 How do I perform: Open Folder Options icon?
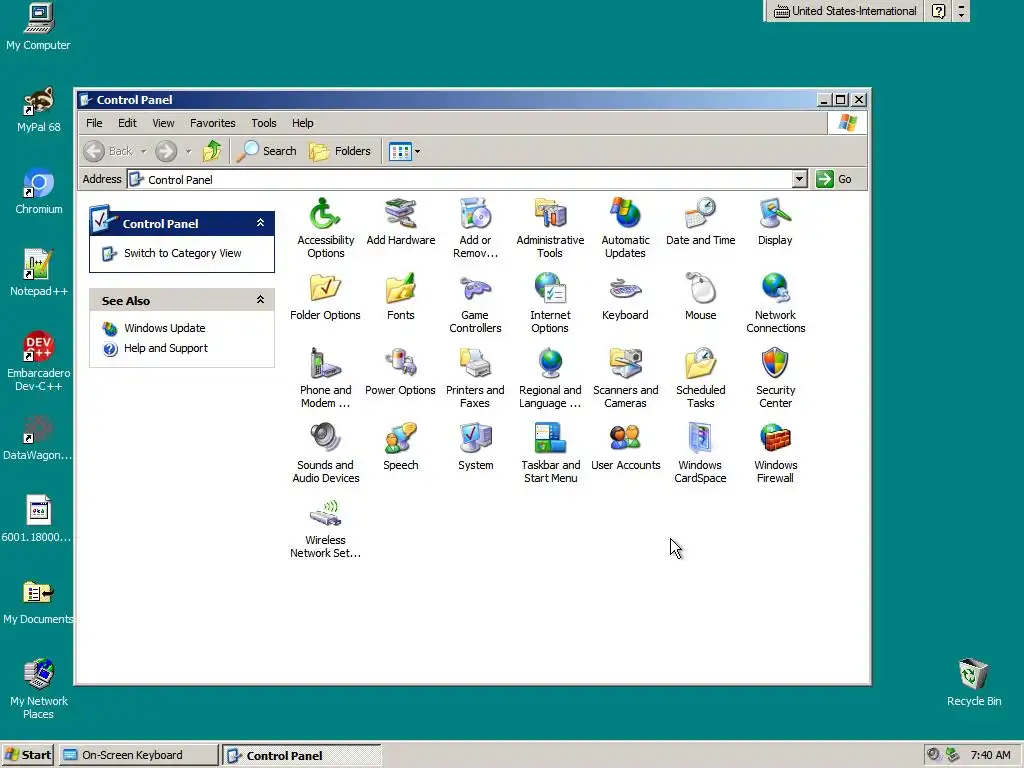pyautogui.click(x=325, y=297)
